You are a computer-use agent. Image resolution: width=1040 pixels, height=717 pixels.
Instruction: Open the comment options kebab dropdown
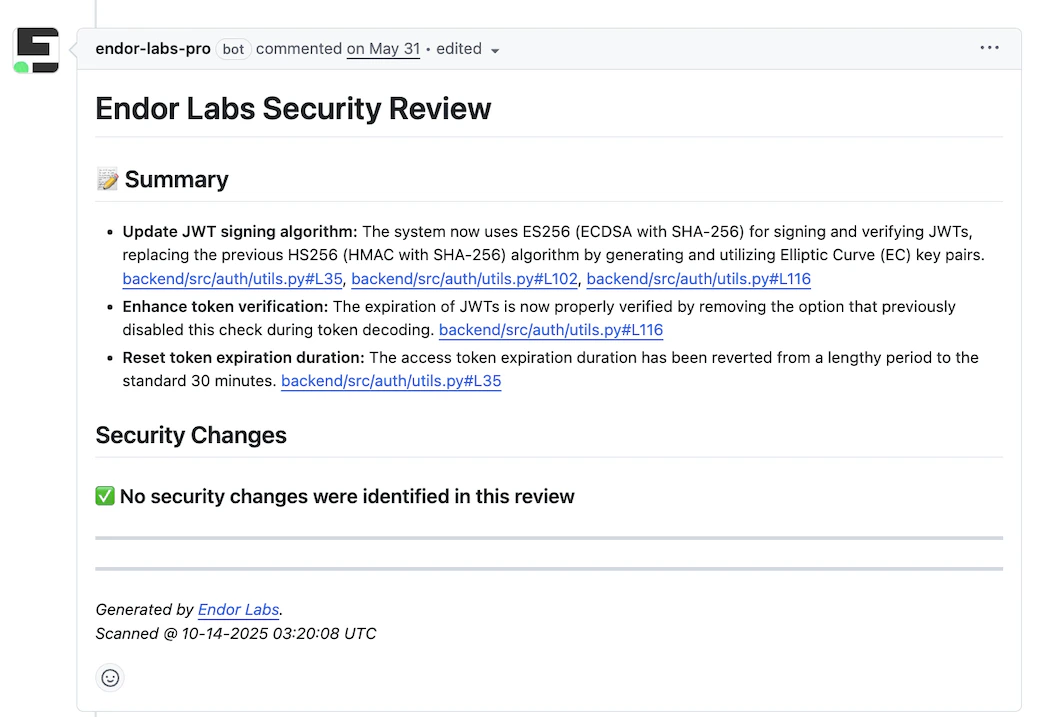(989, 47)
